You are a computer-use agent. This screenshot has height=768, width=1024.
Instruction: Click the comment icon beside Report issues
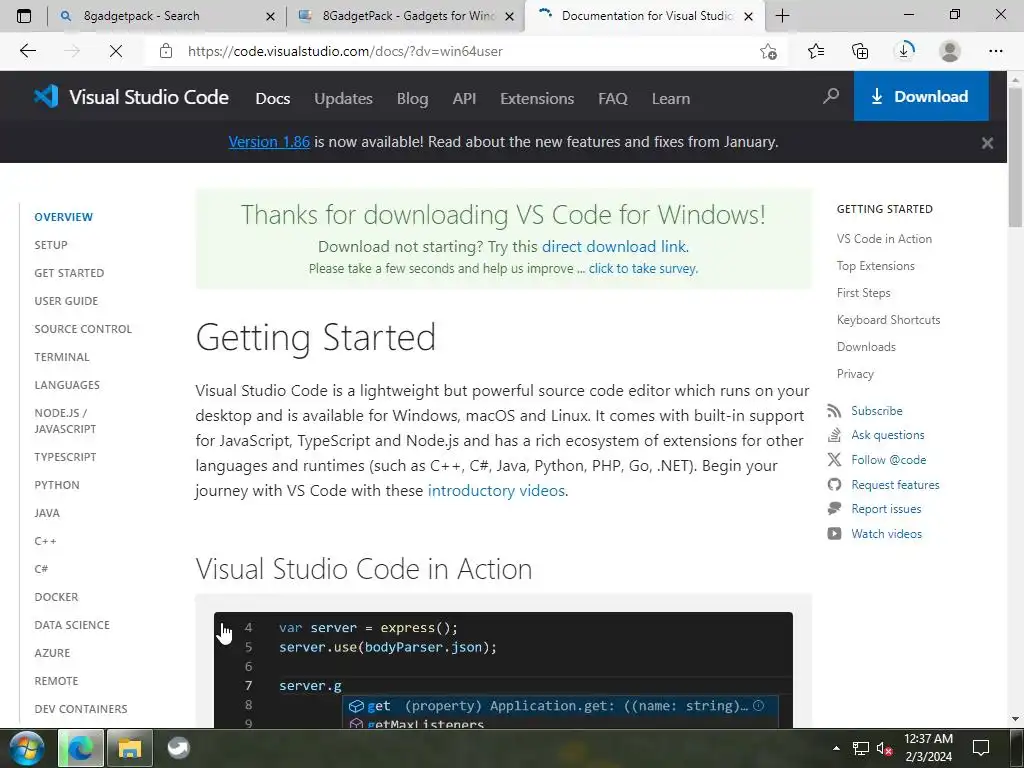click(x=834, y=509)
